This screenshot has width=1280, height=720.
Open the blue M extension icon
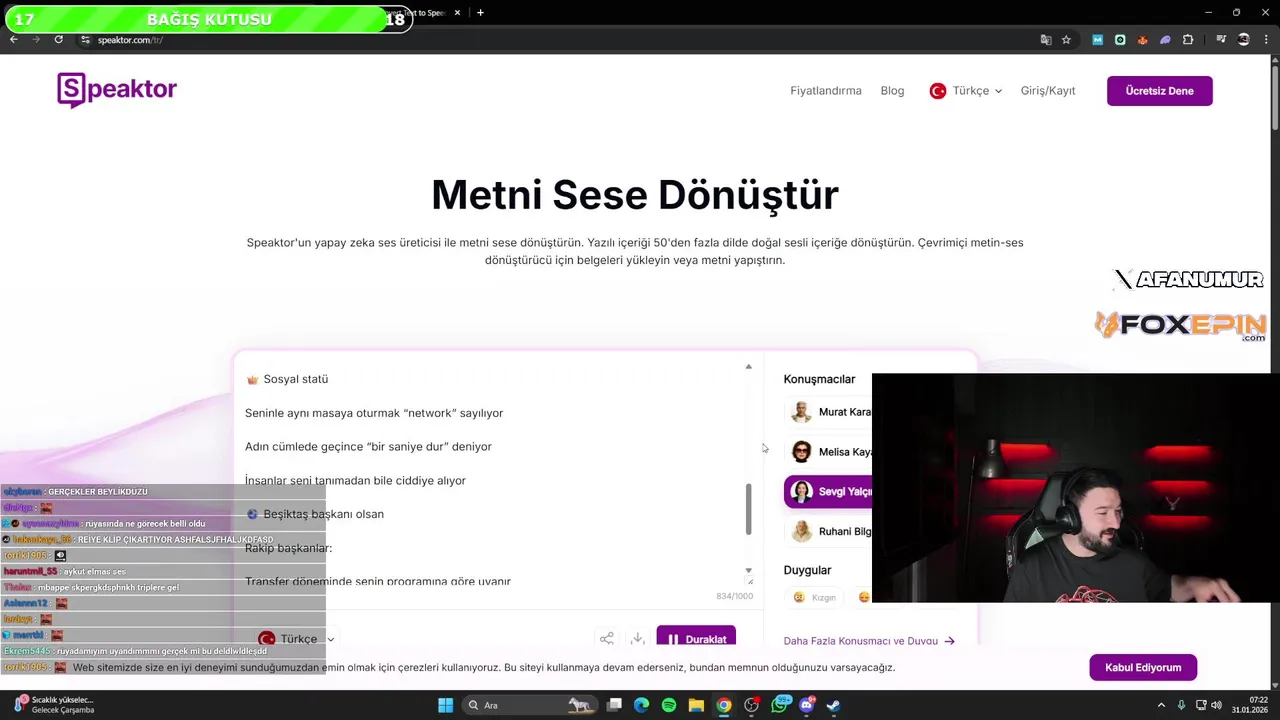tap(1097, 40)
